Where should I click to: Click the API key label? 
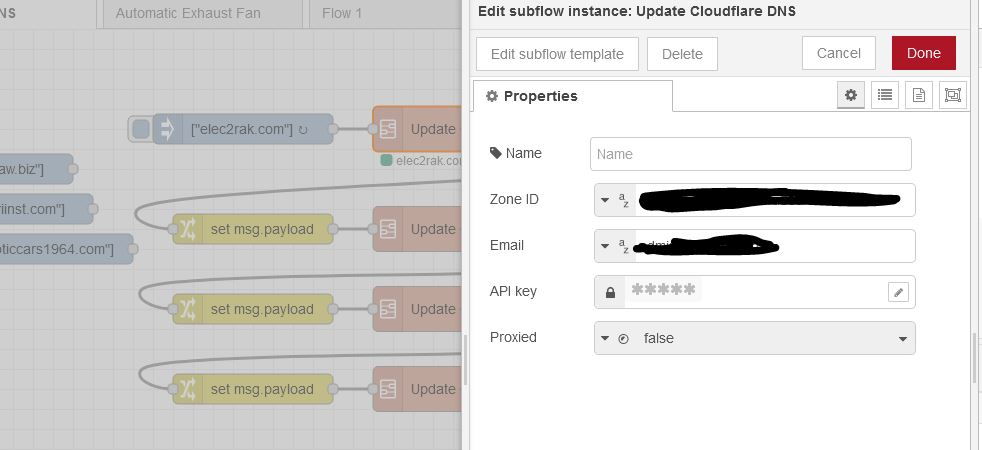(x=513, y=291)
